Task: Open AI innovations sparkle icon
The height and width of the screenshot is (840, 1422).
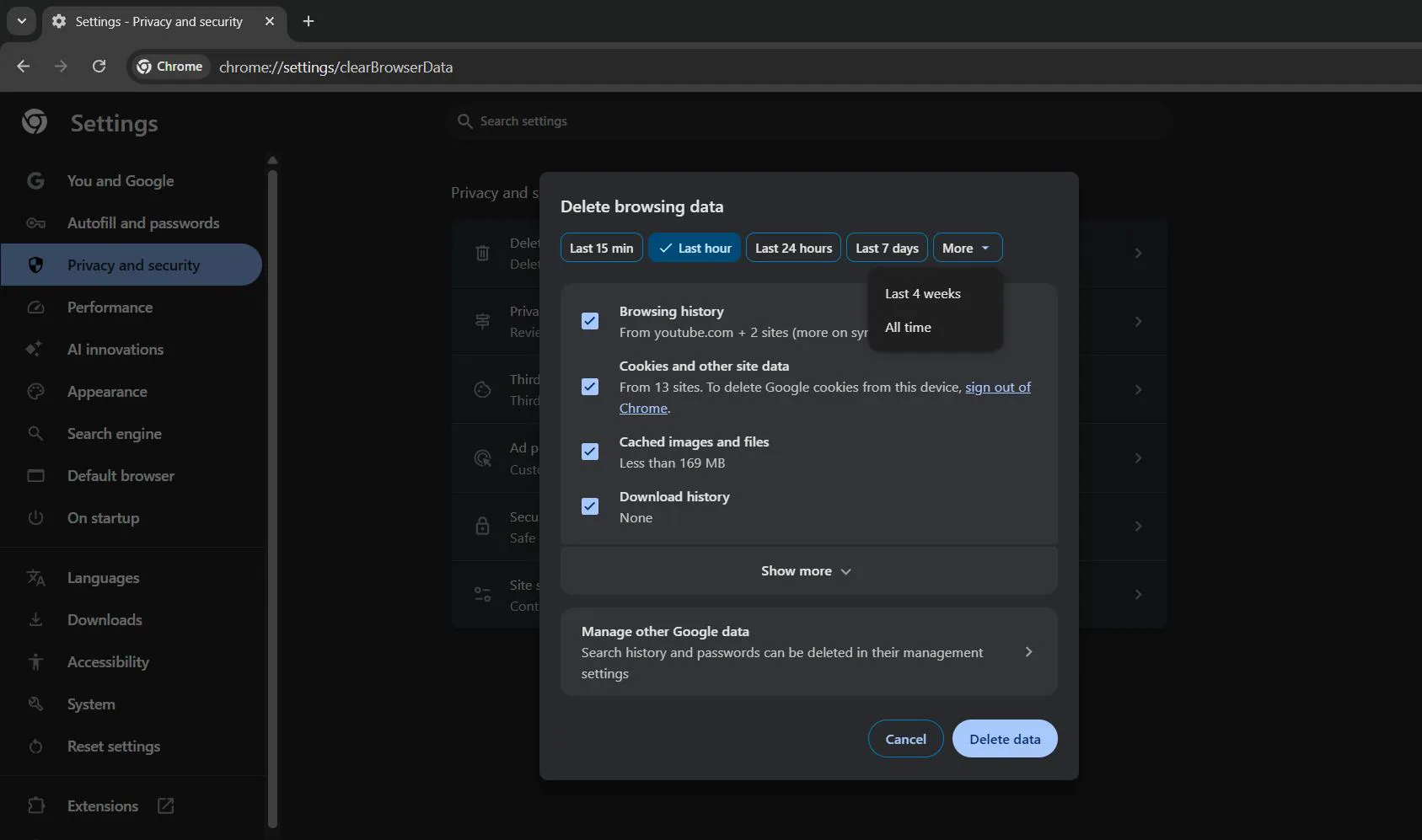Action: point(35,349)
